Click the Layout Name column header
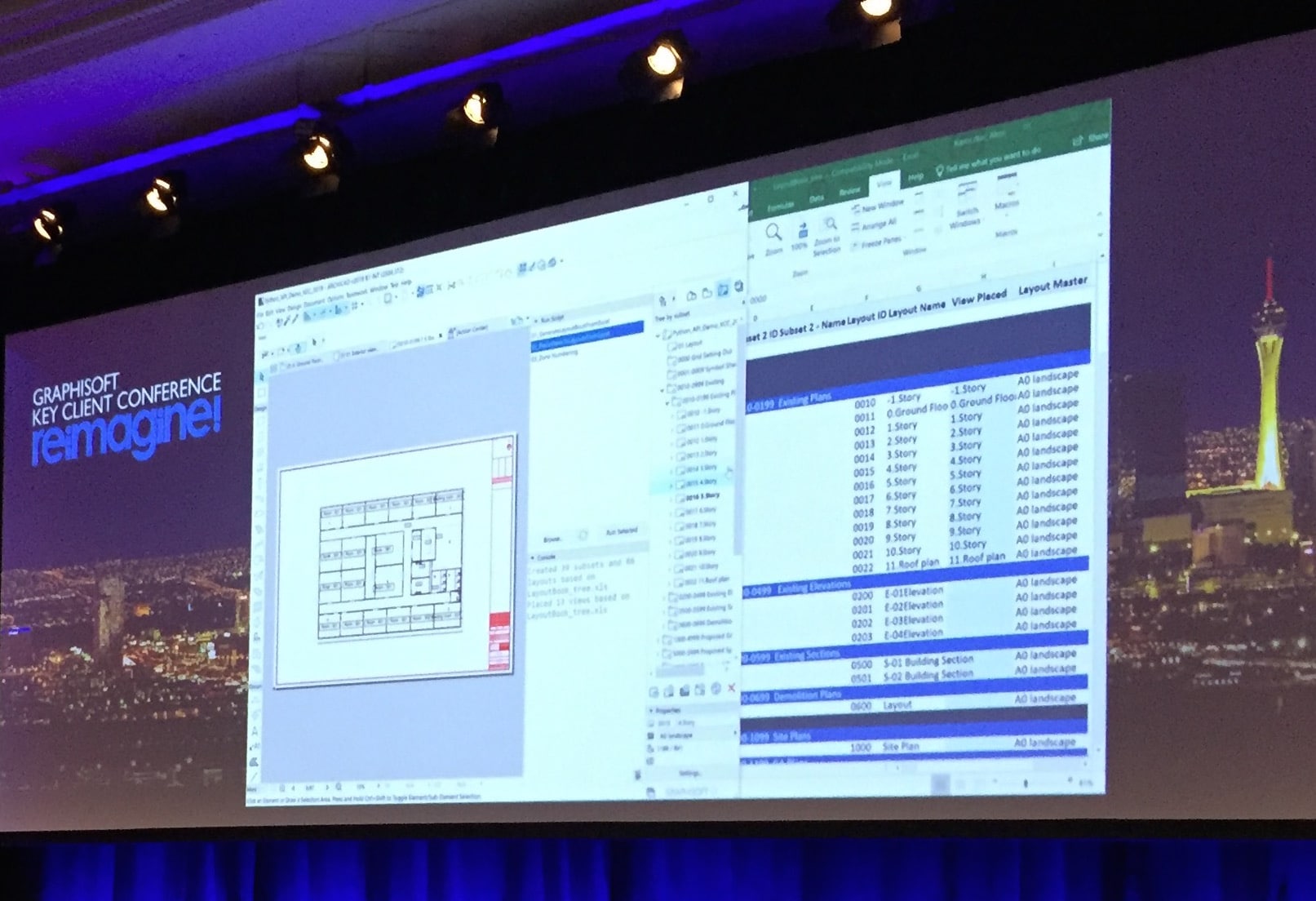Image resolution: width=1316 pixels, height=901 pixels. [x=916, y=308]
